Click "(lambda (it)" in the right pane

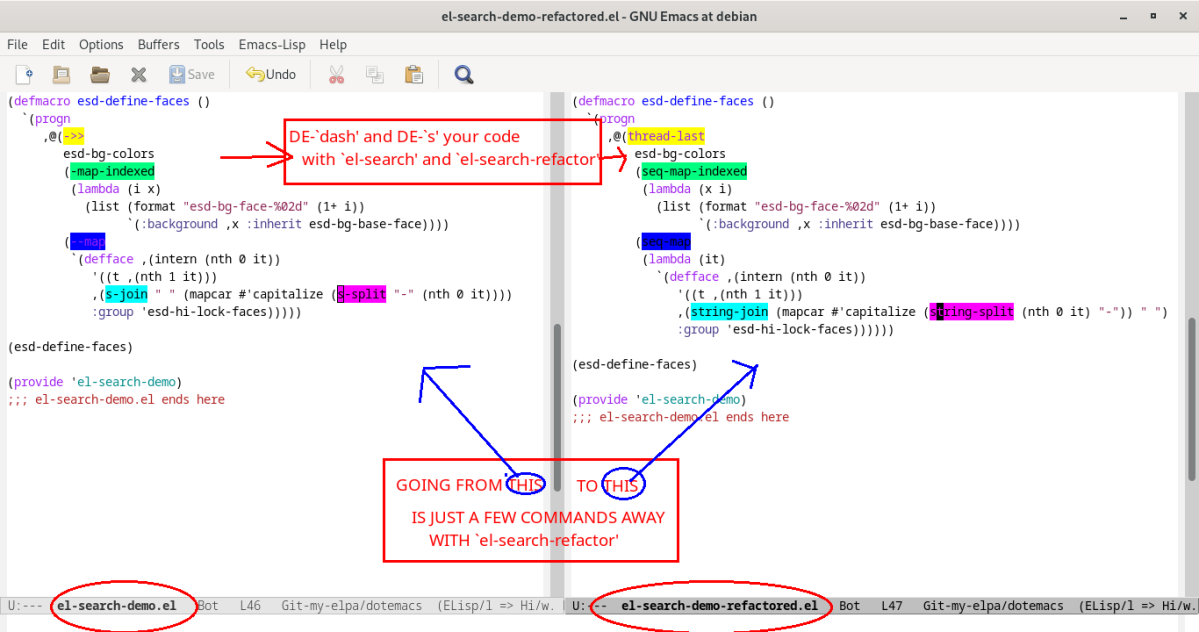(x=684, y=259)
